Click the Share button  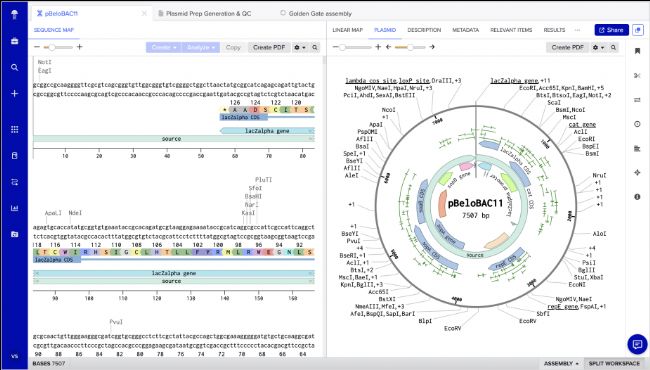611,30
